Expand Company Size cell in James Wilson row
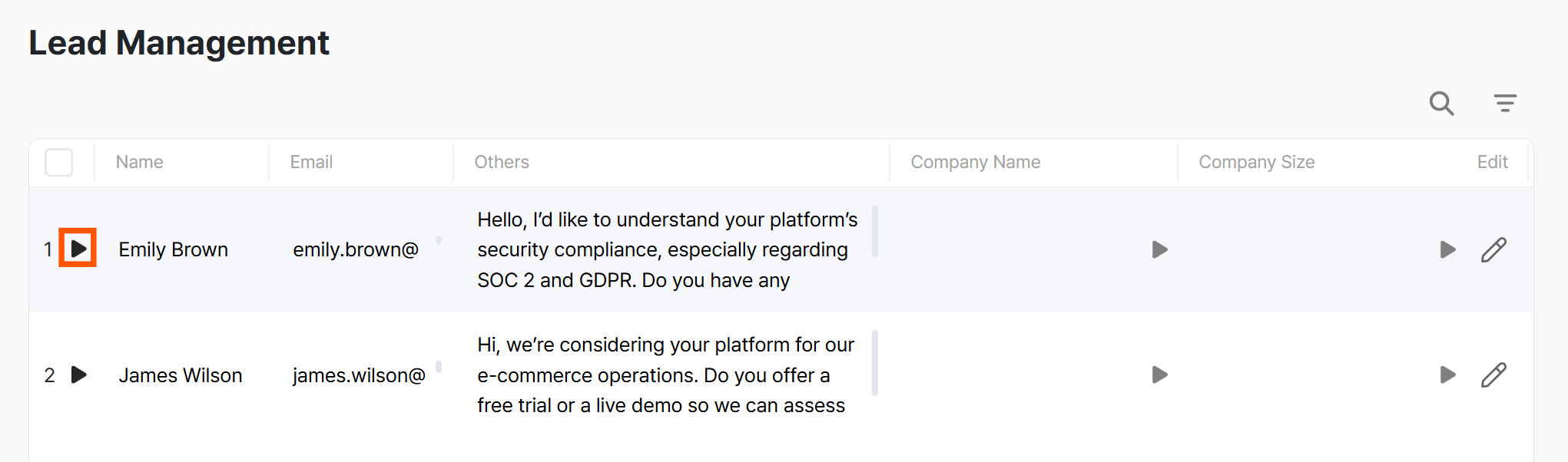The image size is (1568, 462). (1448, 375)
